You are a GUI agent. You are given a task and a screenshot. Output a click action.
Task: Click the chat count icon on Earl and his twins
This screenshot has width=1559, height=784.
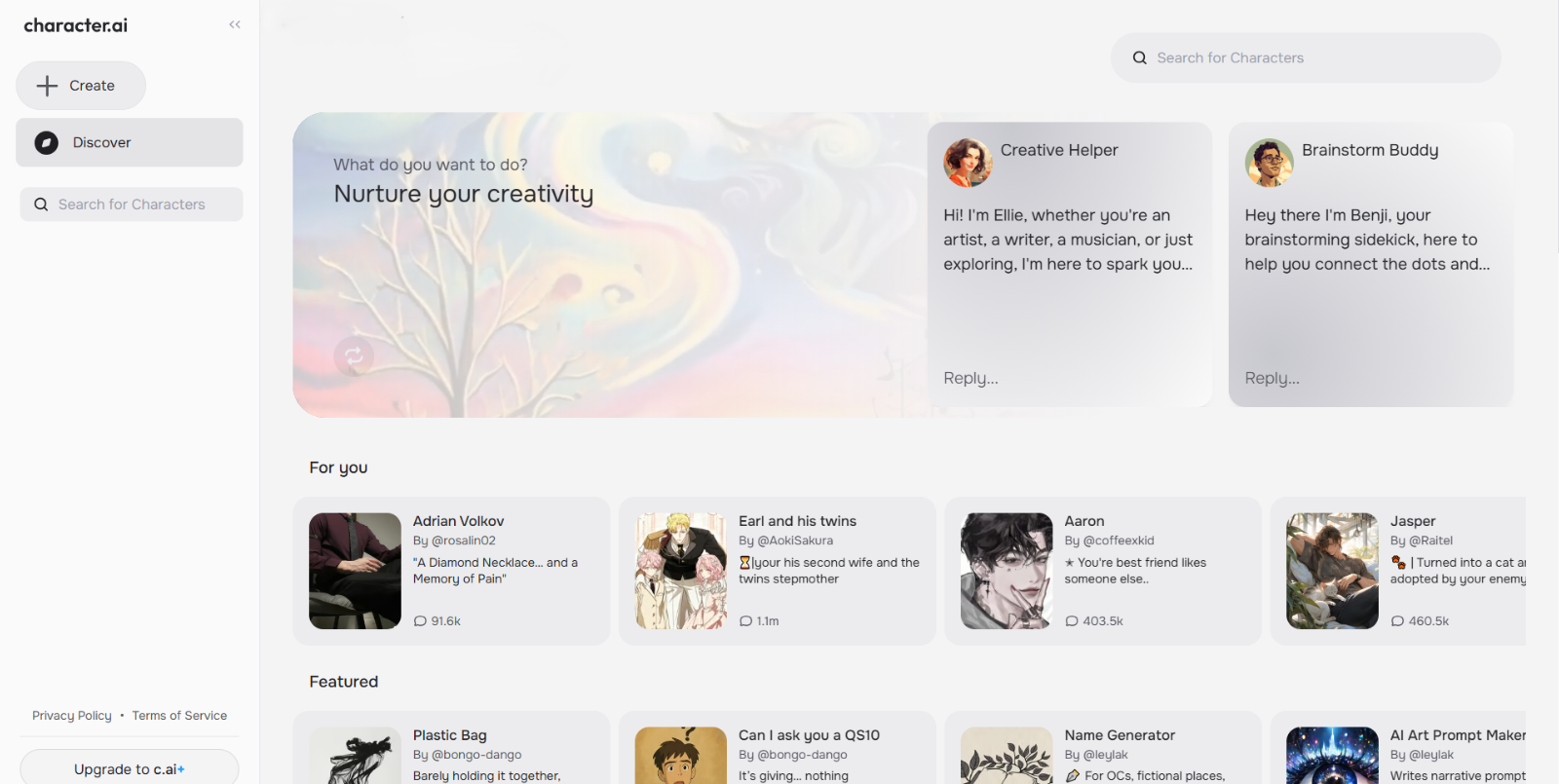745,621
